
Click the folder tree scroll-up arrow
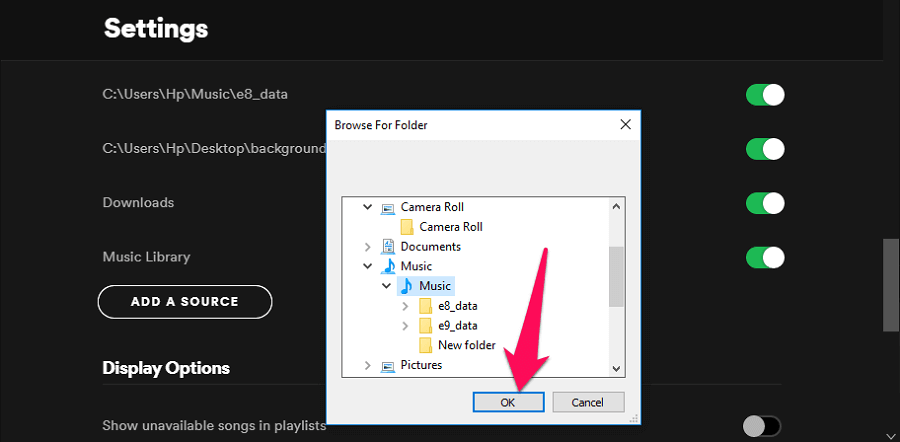coord(616,207)
